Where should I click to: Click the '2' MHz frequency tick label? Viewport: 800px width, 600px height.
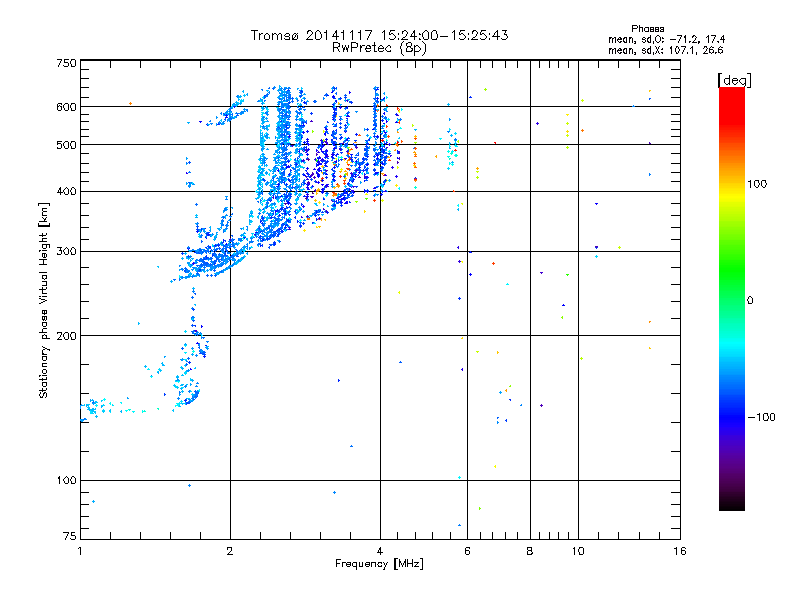[x=230, y=551]
